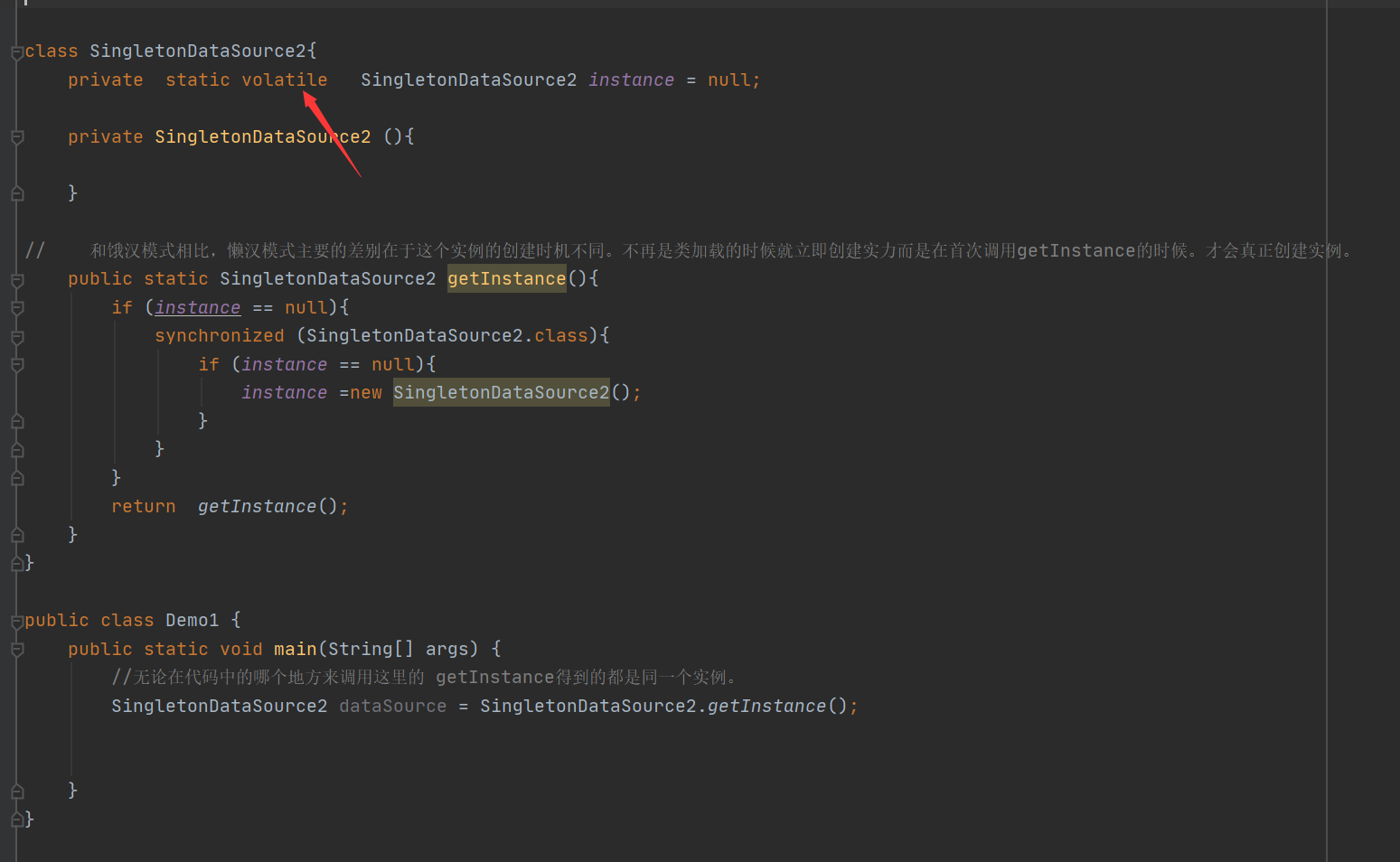Click the Chinese comment inside main method
Viewport: 1400px width, 862px height.
click(424, 677)
